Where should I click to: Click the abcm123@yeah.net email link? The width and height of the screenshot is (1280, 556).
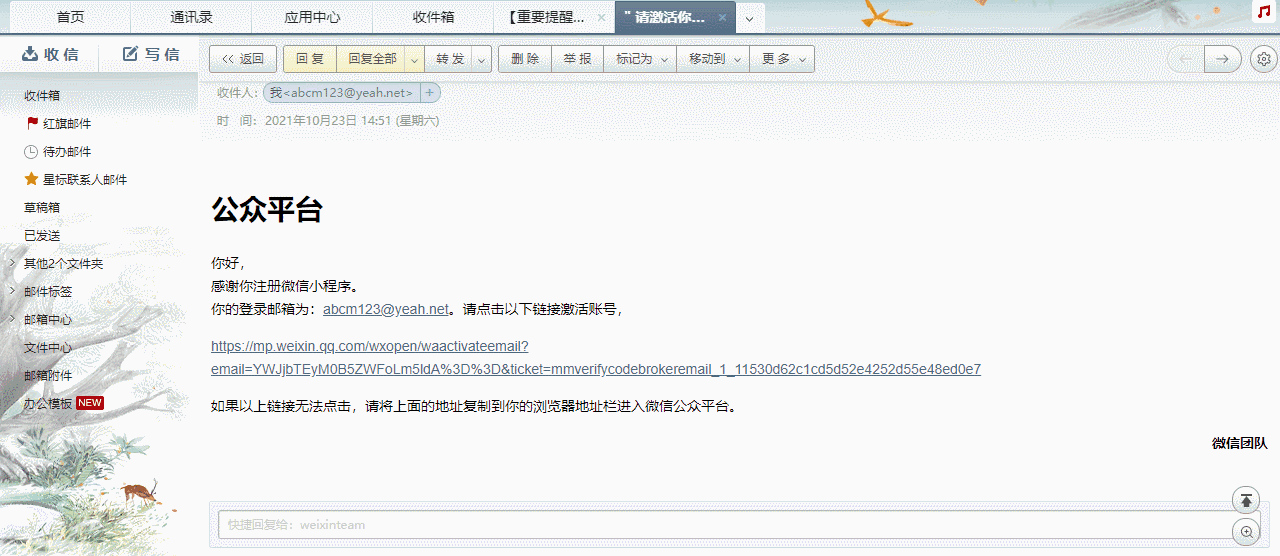(x=386, y=309)
